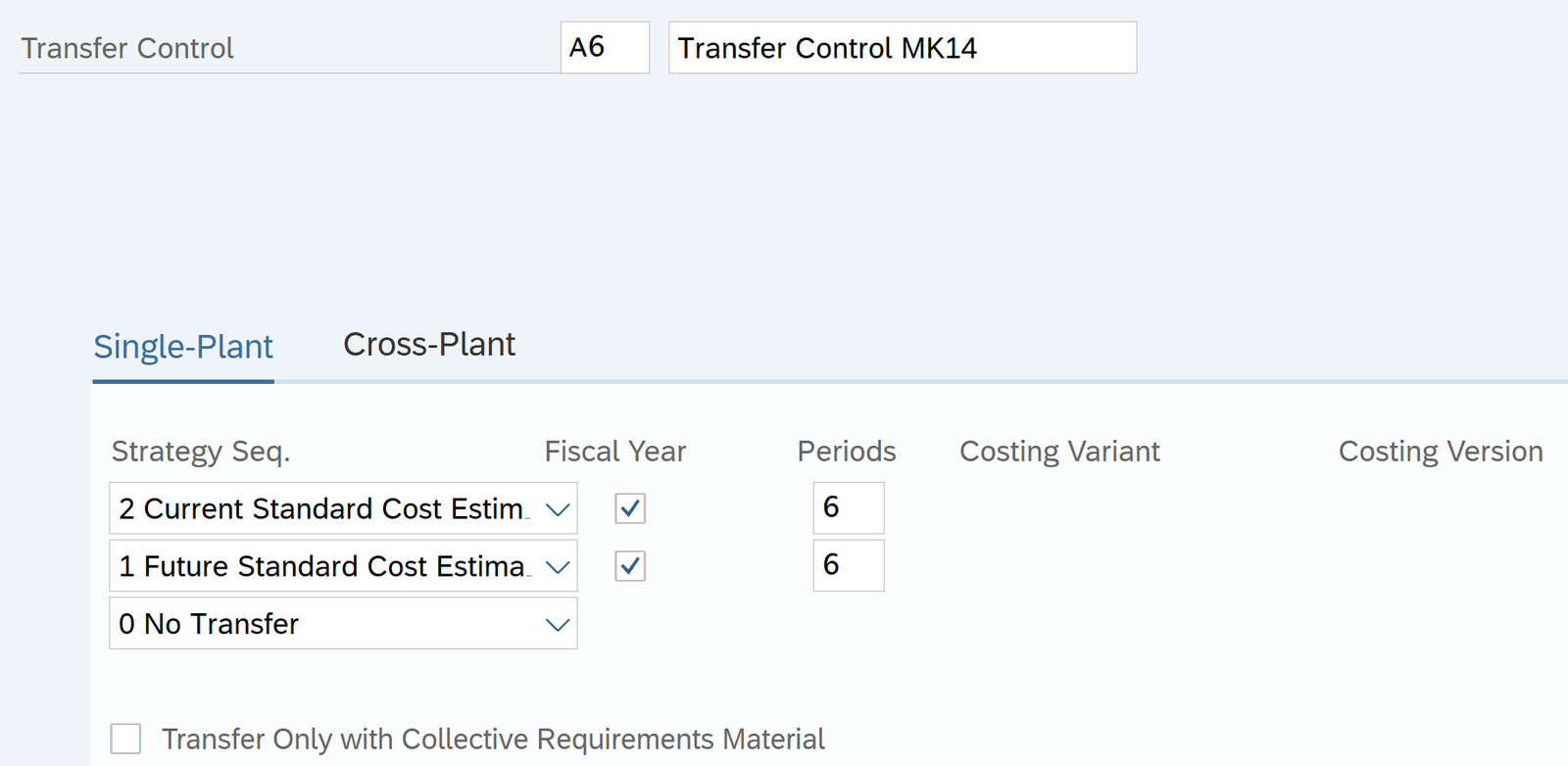The width and height of the screenshot is (1568, 766).
Task: Click the Transfer Control MK14 description field
Action: click(902, 48)
